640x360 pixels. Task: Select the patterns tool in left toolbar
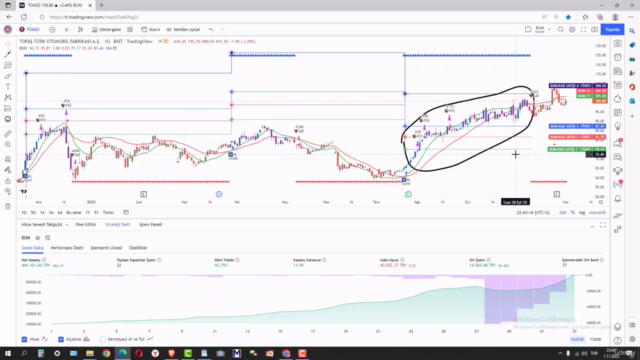coord(8,98)
